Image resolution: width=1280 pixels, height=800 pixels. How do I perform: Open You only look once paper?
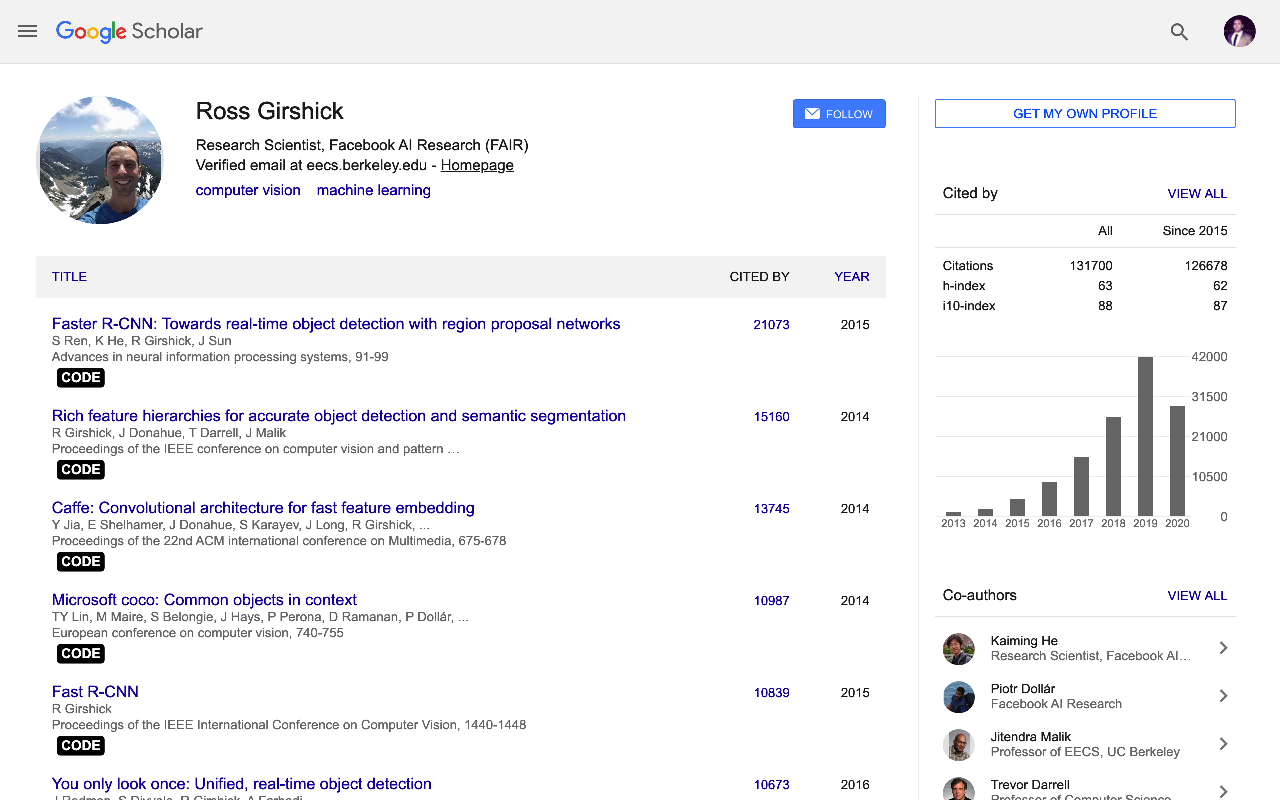[242, 784]
